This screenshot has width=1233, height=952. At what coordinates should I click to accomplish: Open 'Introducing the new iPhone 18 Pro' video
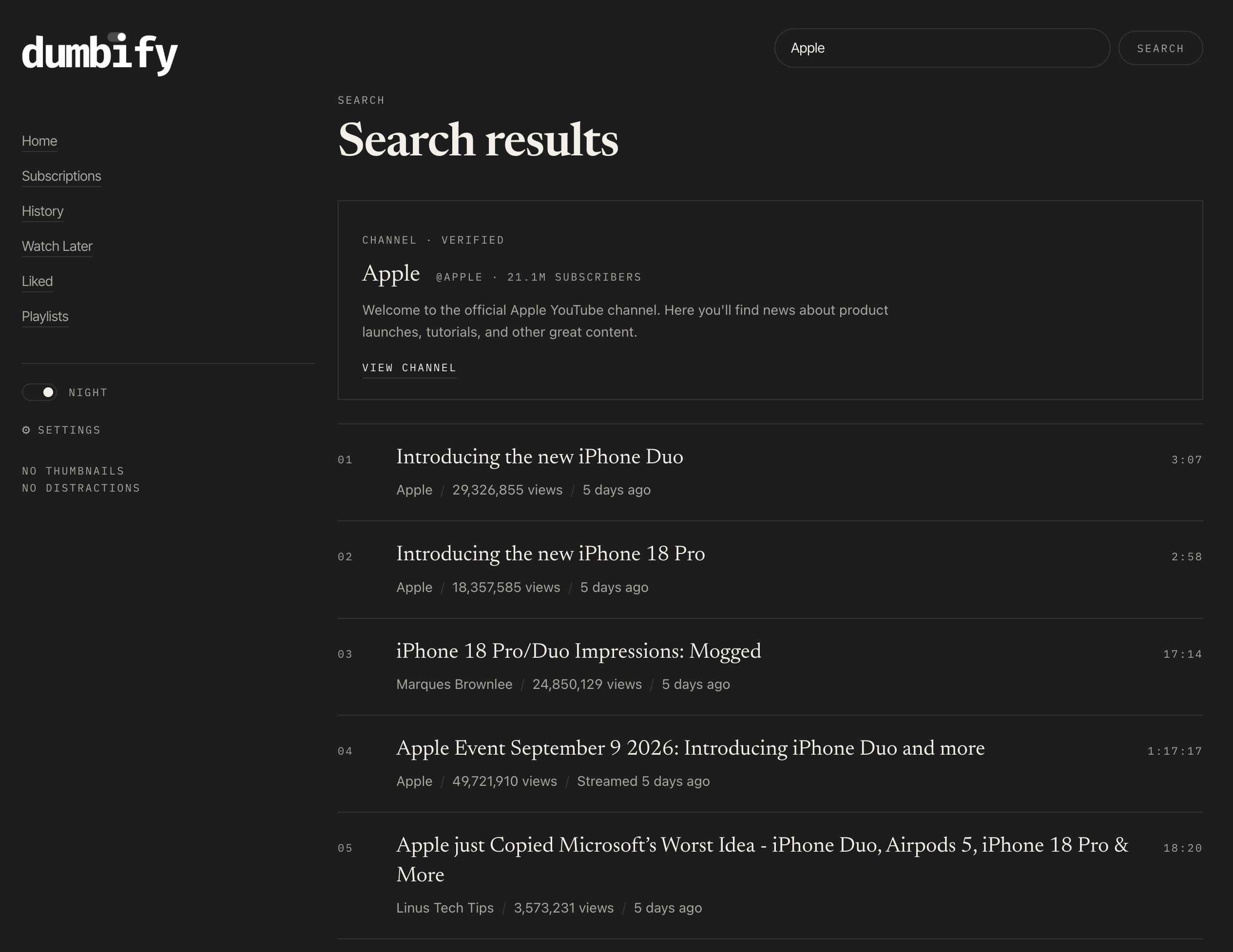tap(550, 554)
